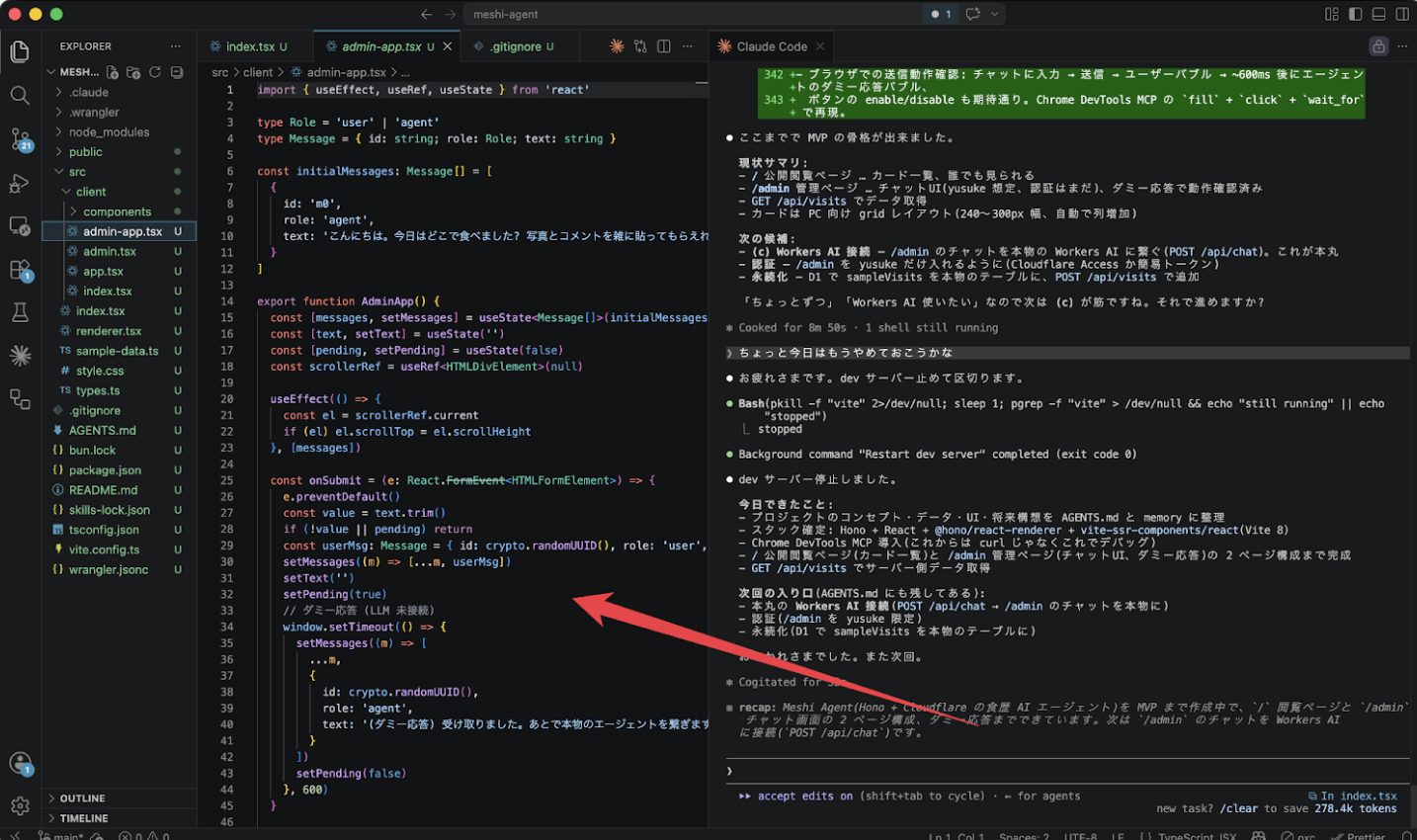Click Customize Layout icon in title bar
Screen dimensions: 1417x840
pos(1332,14)
